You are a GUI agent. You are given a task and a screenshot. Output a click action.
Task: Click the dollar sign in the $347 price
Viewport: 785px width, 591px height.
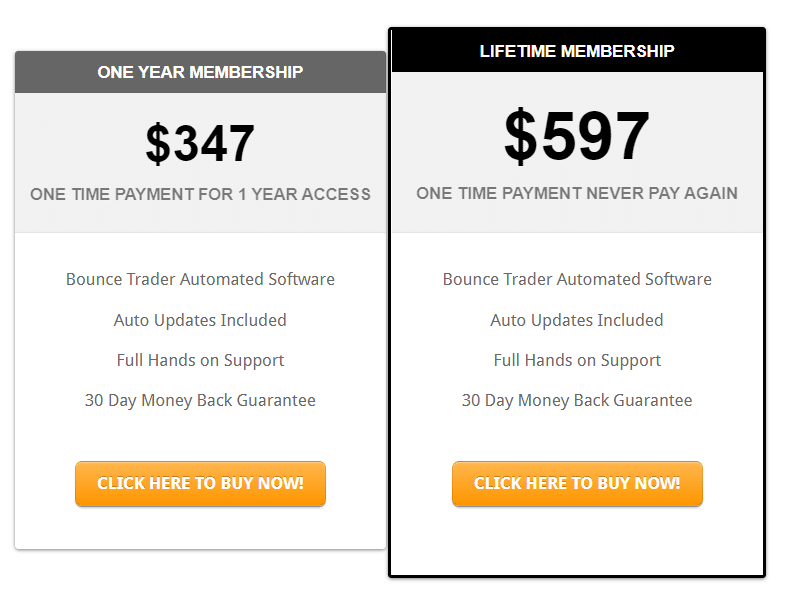coord(158,144)
